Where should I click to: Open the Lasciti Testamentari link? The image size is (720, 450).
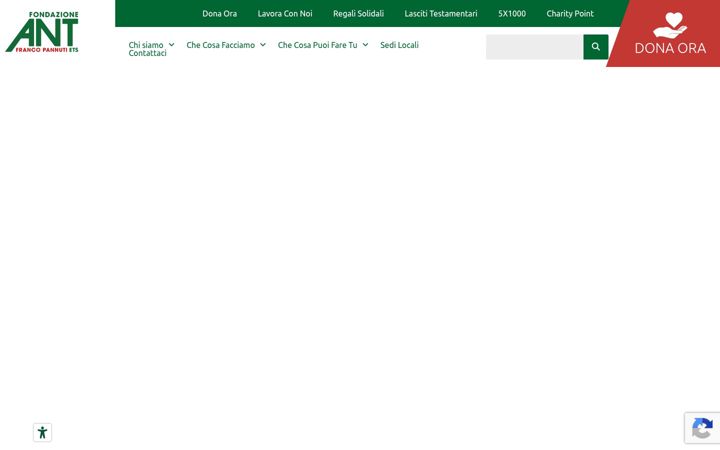pos(441,14)
